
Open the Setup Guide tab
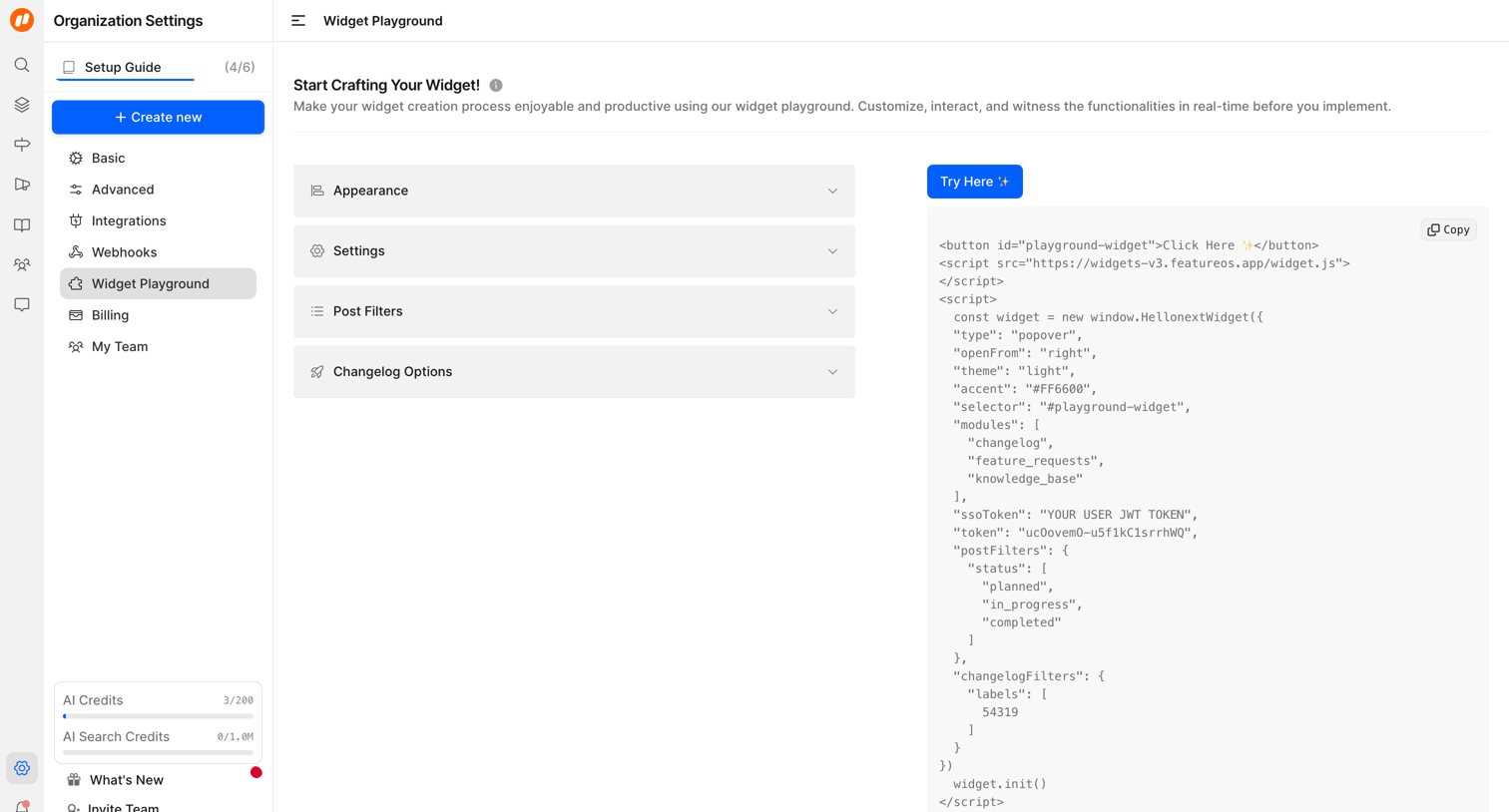coord(125,68)
